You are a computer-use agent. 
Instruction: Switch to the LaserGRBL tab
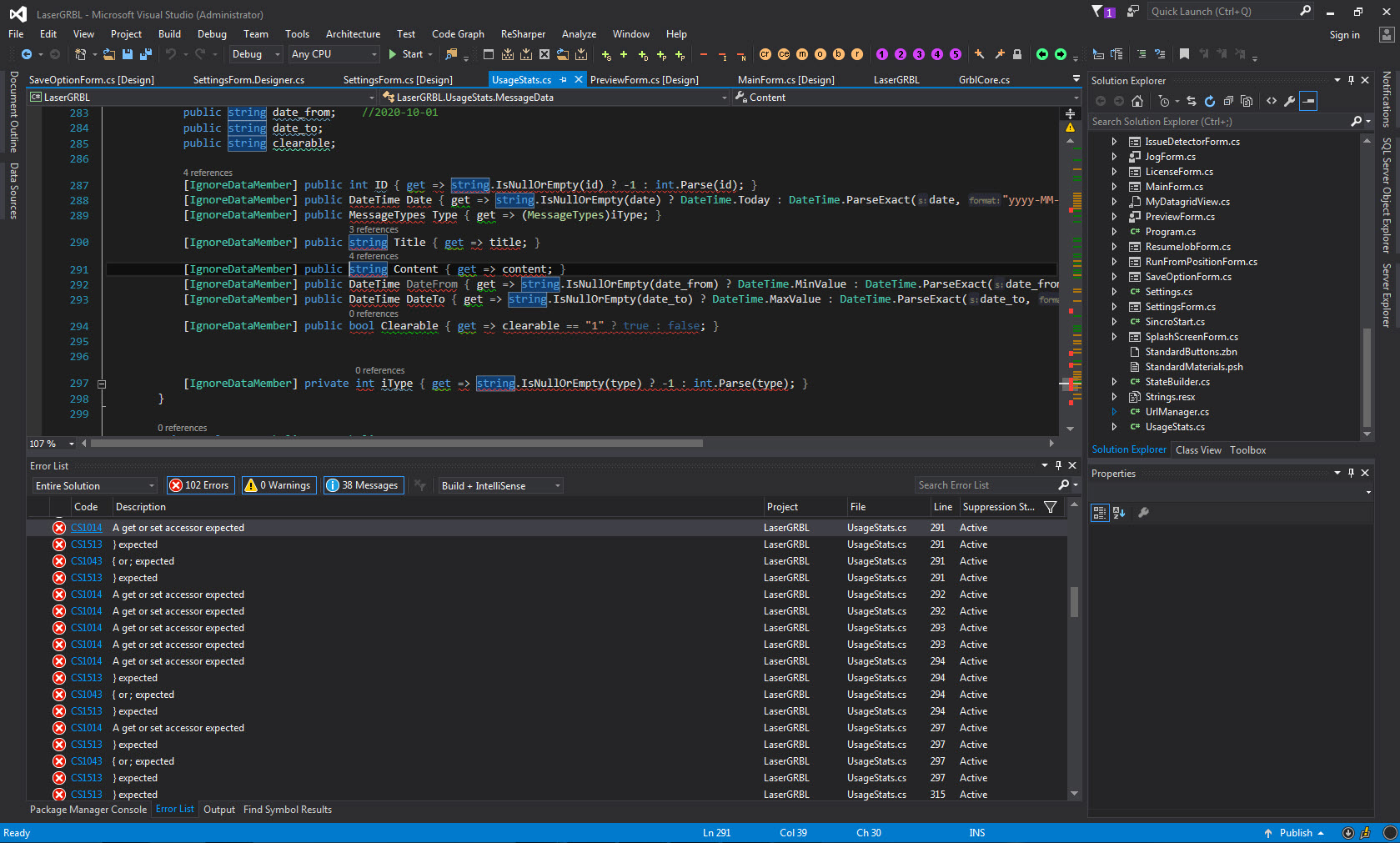(x=896, y=79)
